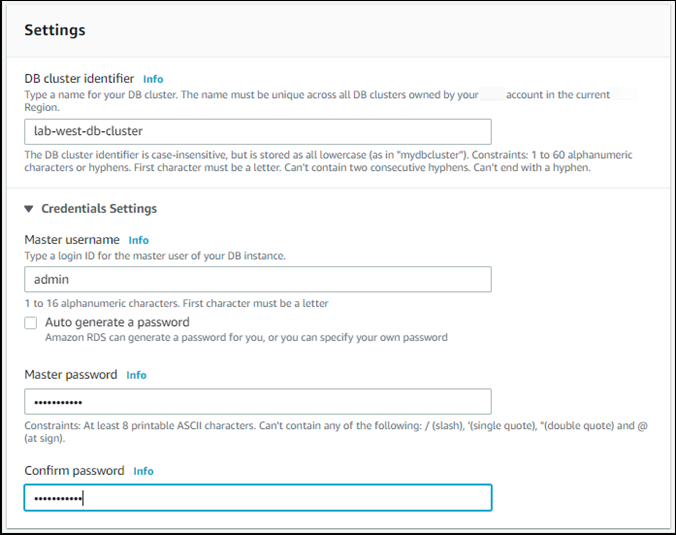Focus the Master username field containing admin
676x535 pixels.
tap(257, 279)
